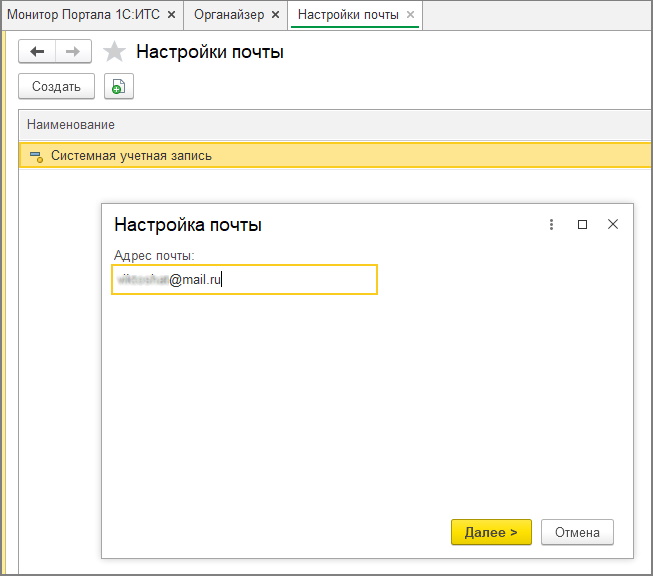Close the Органайзер tab

275,15
